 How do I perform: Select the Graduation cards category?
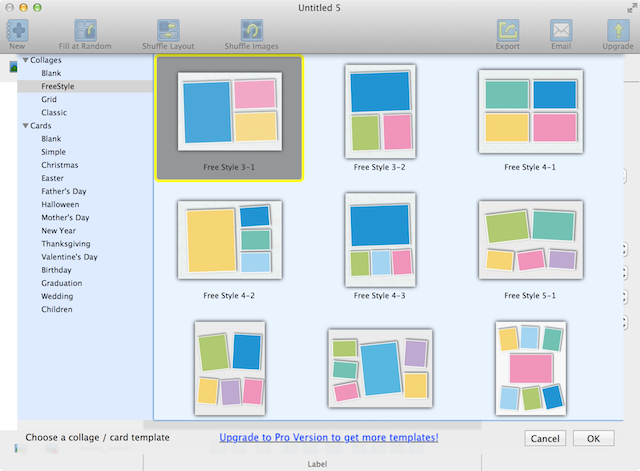click(x=62, y=283)
